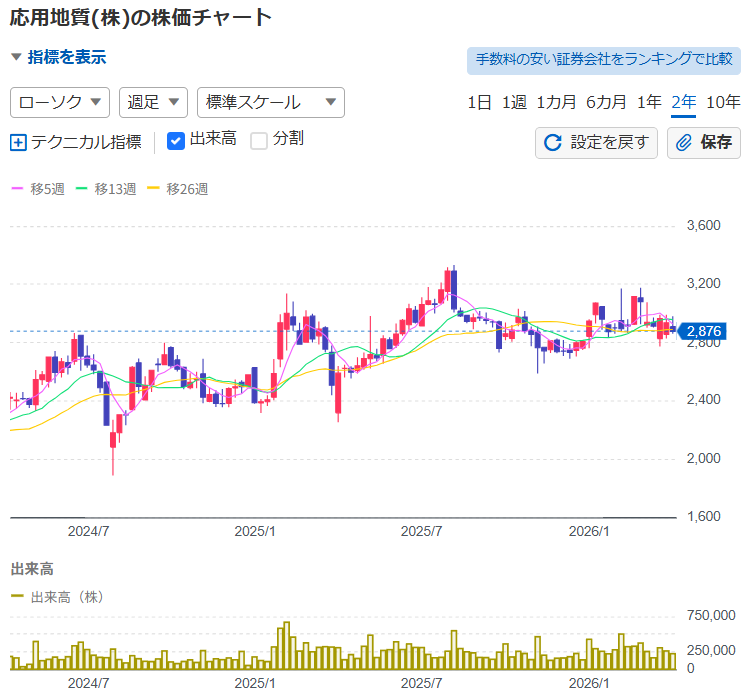The width and height of the screenshot is (750, 696).
Task: Select the 1日 time range tab
Action: click(479, 102)
